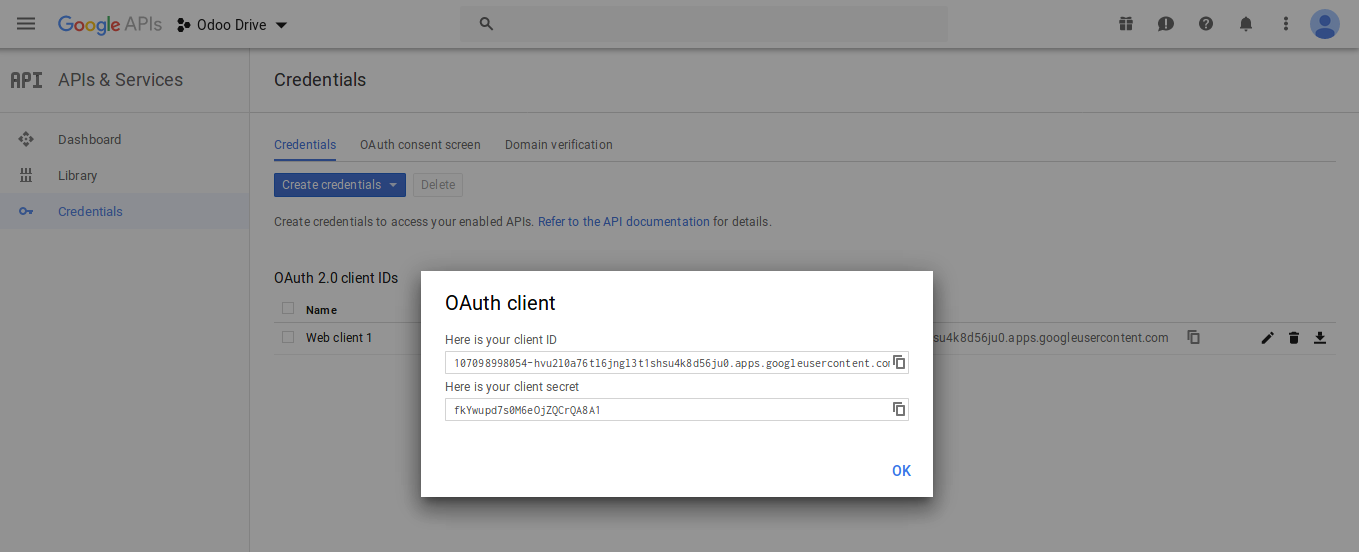1359x552 pixels.
Task: Switch to Domain verification tab
Action: coord(558,145)
